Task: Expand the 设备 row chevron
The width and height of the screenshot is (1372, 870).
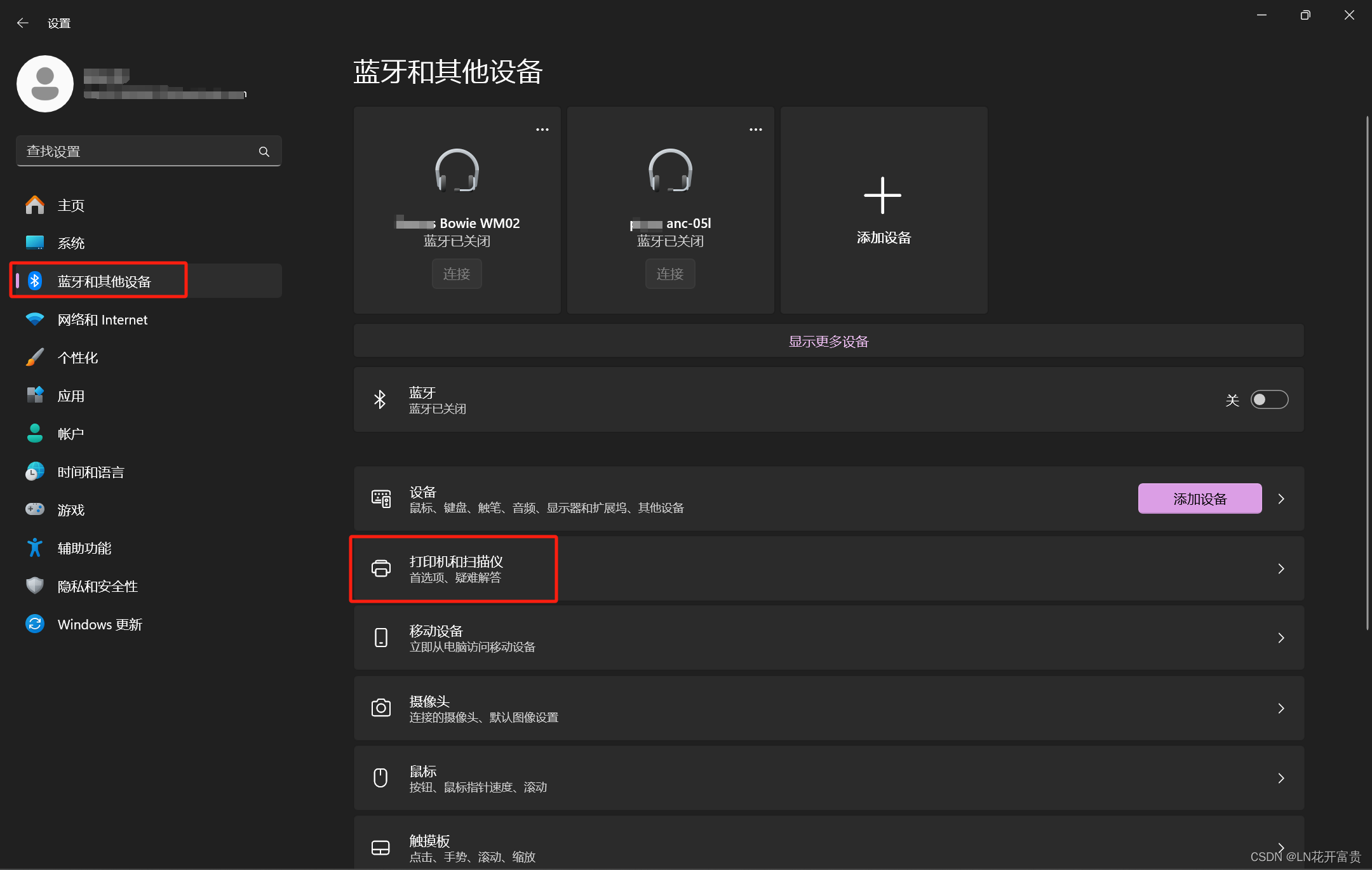Action: (1281, 499)
